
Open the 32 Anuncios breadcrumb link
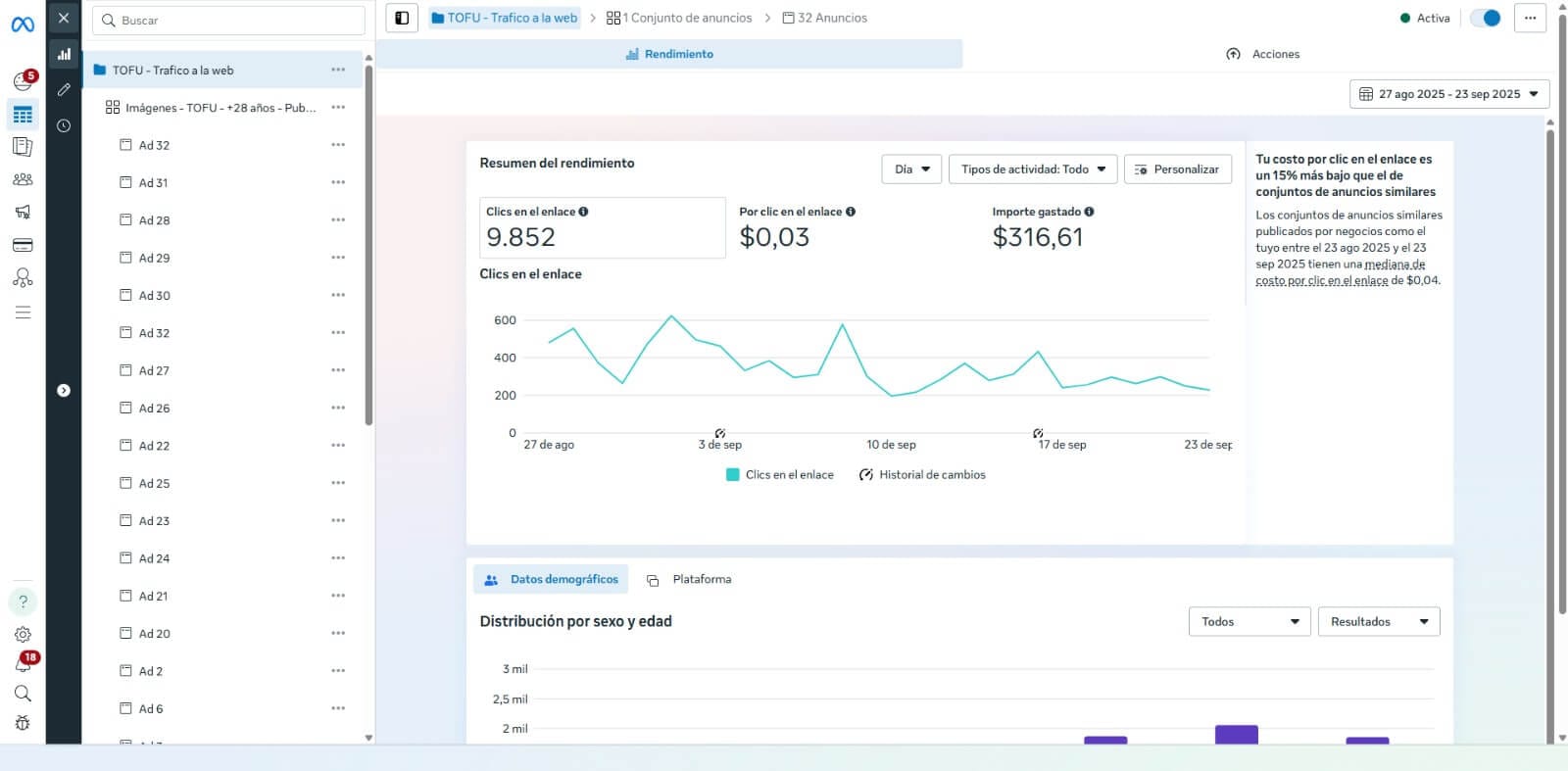click(x=824, y=18)
